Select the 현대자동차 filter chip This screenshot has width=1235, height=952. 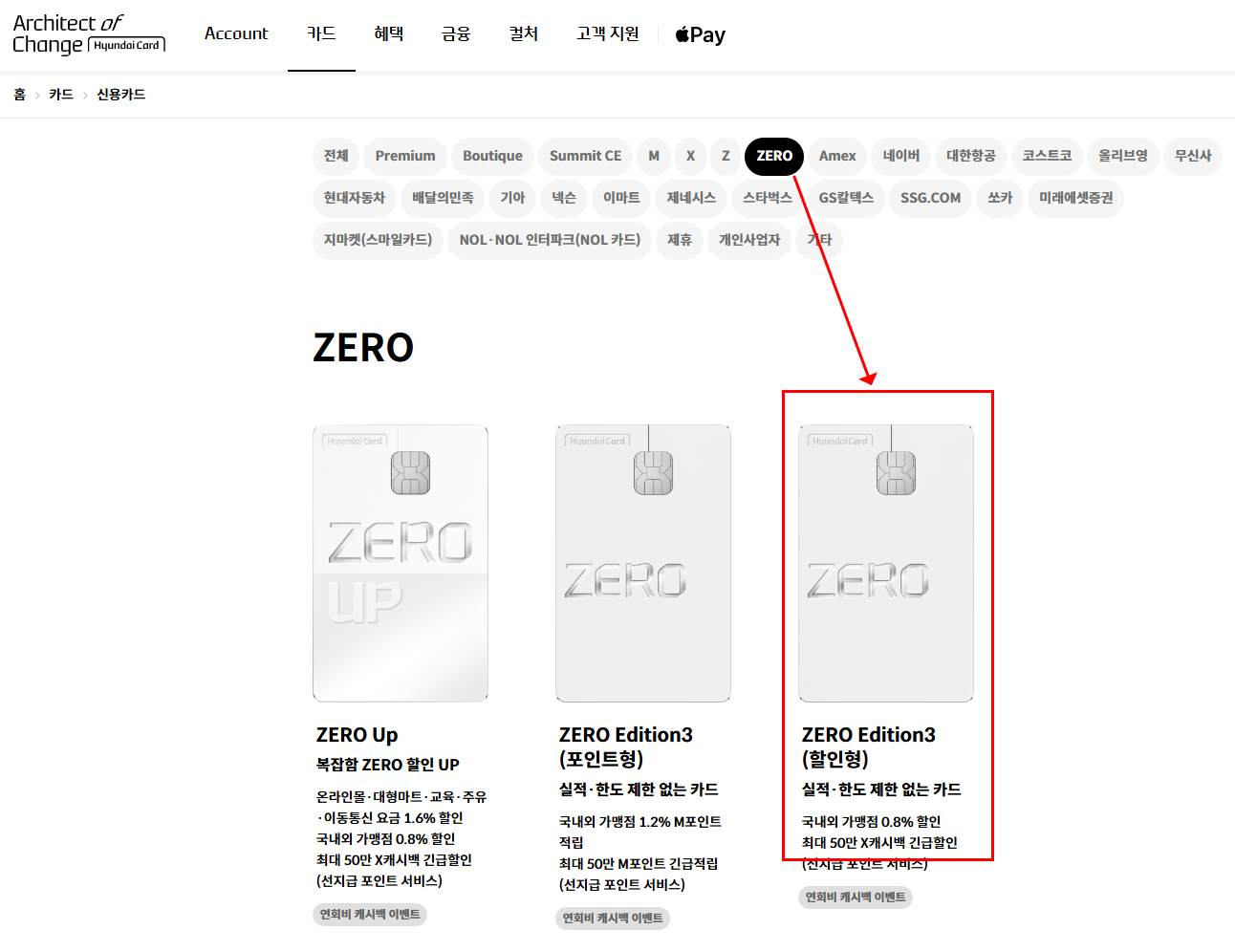point(355,198)
